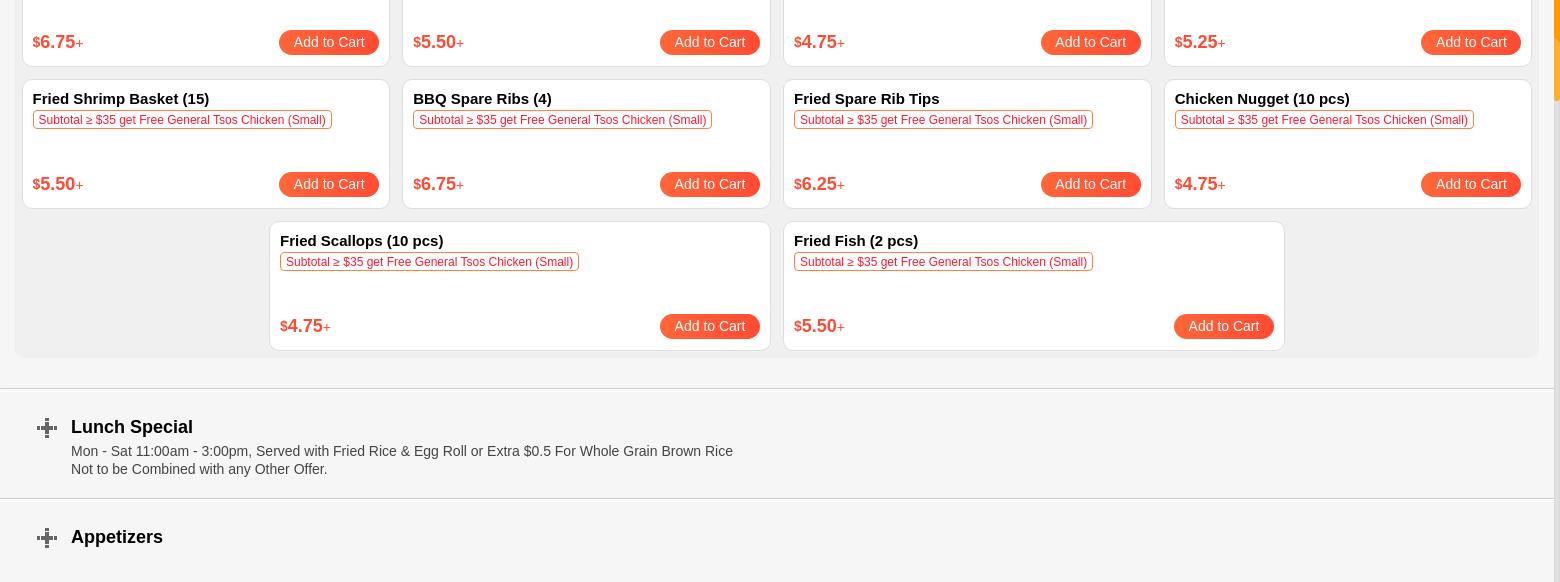Expand the Appetizers section plus icon
The height and width of the screenshot is (582, 1560).
tap(47, 538)
